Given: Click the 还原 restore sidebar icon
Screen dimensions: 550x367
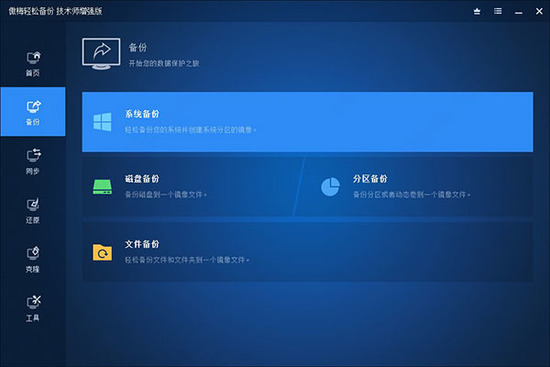Looking at the screenshot, I should pyautogui.click(x=33, y=205).
